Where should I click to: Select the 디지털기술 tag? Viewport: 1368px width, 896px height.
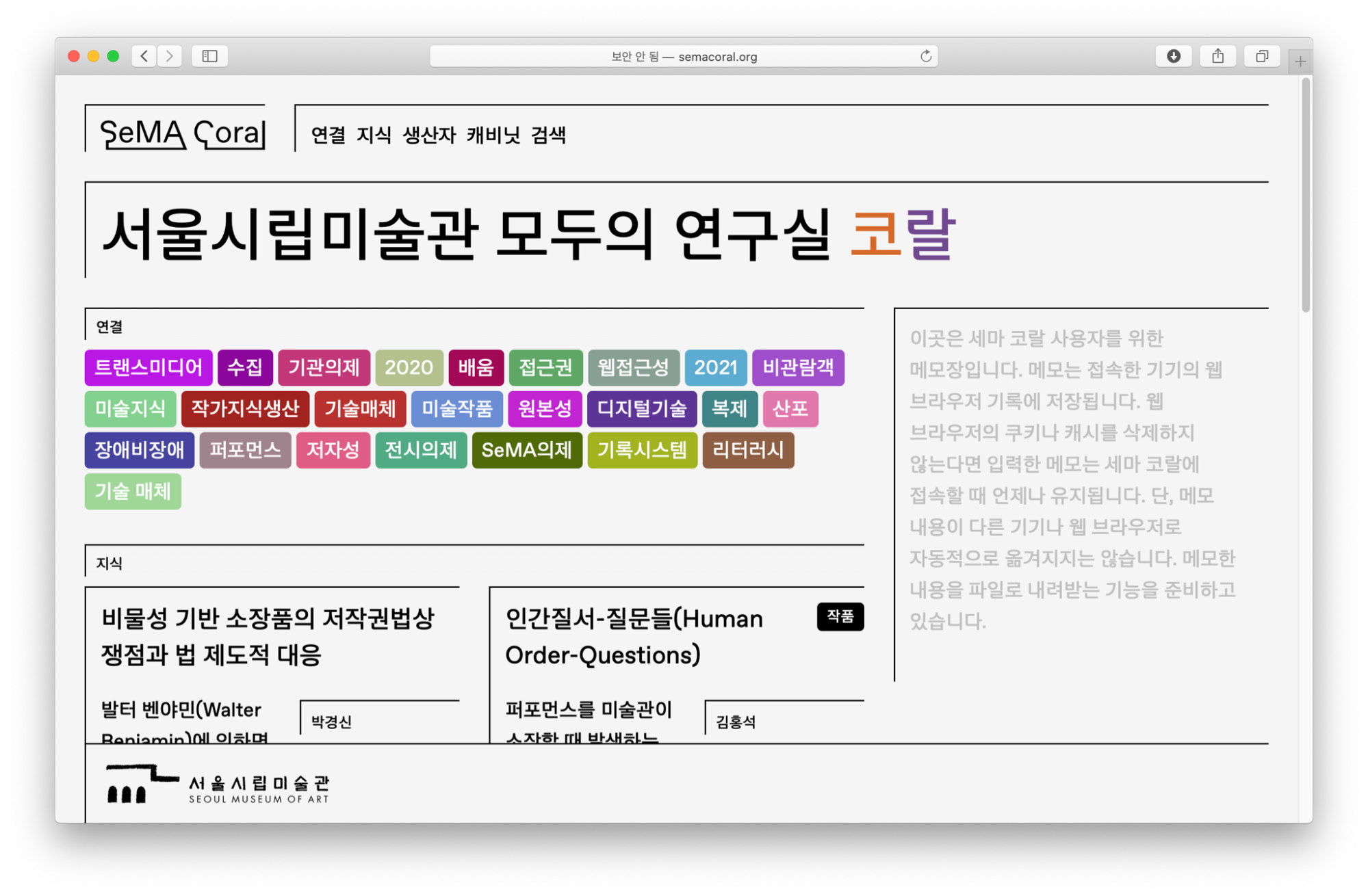[x=642, y=408]
